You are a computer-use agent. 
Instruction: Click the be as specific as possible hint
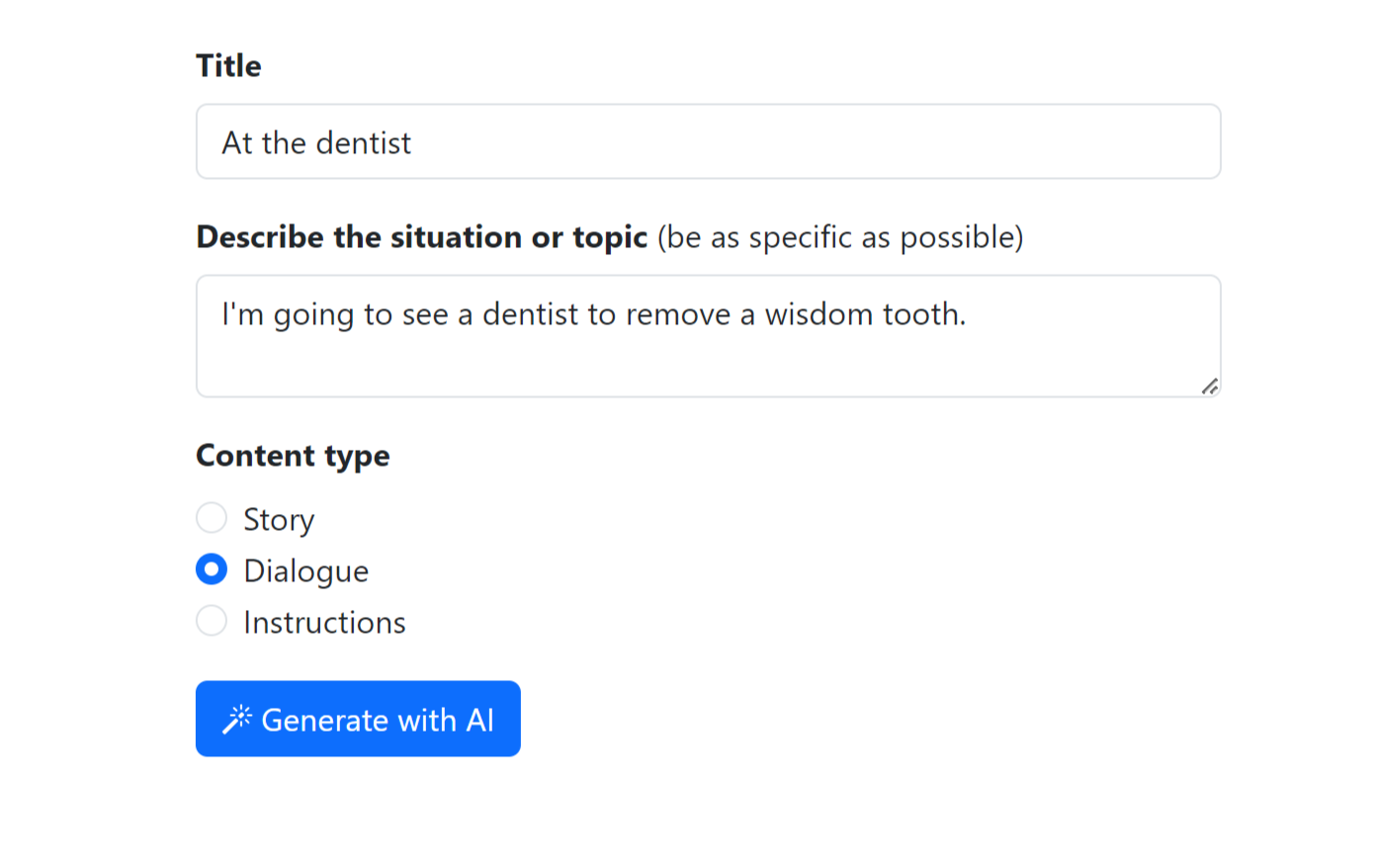840,237
